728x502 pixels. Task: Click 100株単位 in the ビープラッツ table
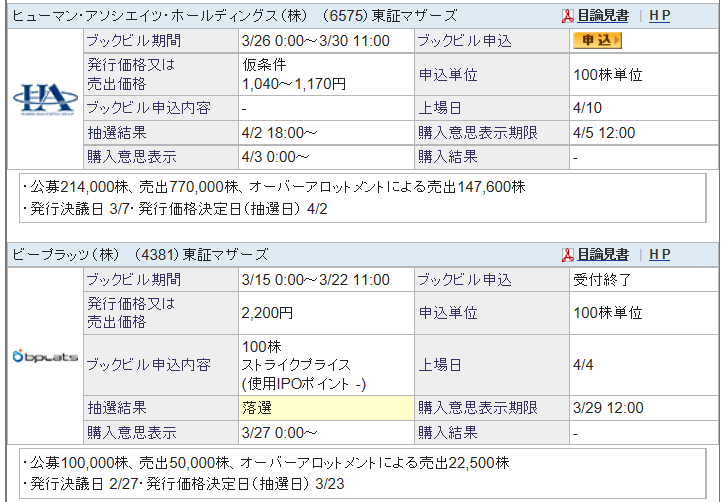pos(607,313)
